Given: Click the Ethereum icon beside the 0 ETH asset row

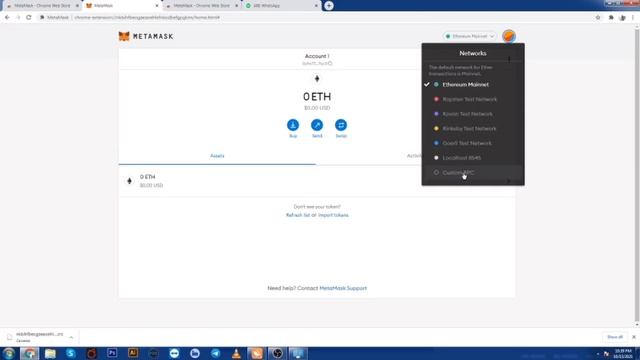Looking at the screenshot, I should point(129,181).
